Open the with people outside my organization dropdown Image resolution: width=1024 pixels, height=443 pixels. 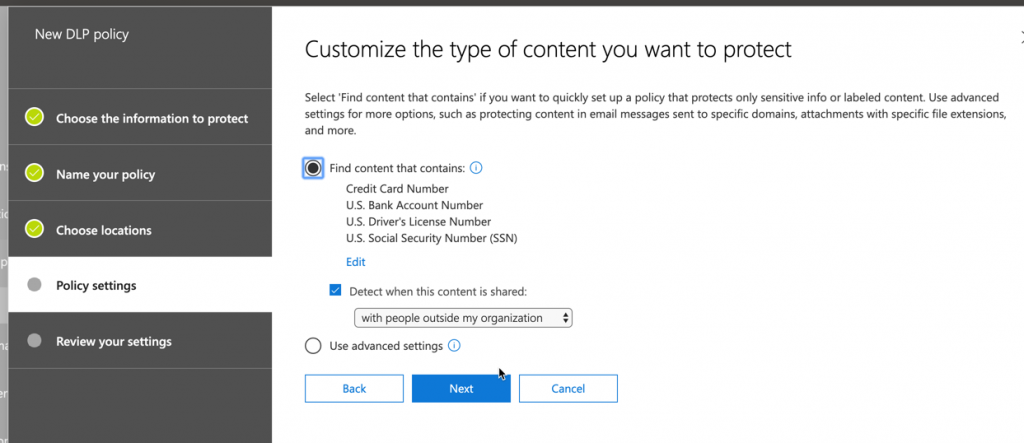click(463, 318)
